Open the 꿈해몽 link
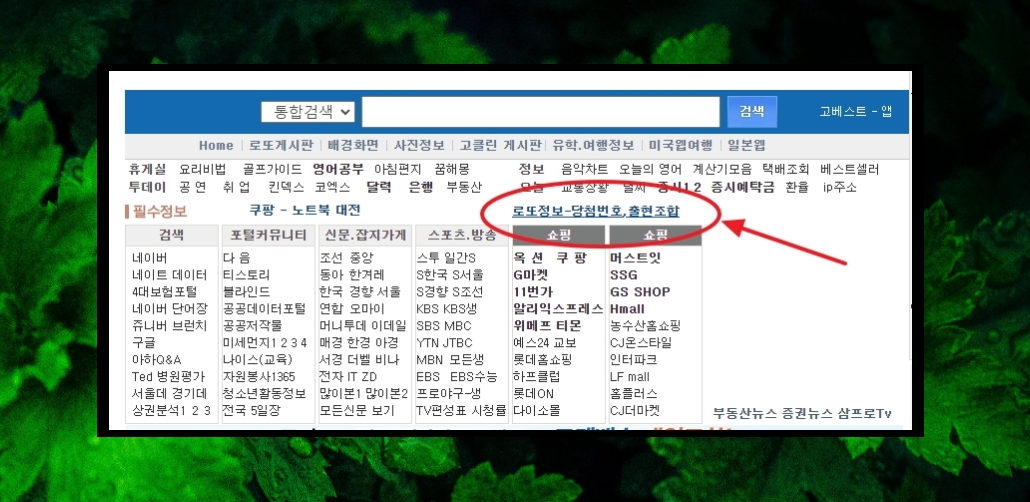This screenshot has height=502, width=1030. pyautogui.click(x=452, y=170)
